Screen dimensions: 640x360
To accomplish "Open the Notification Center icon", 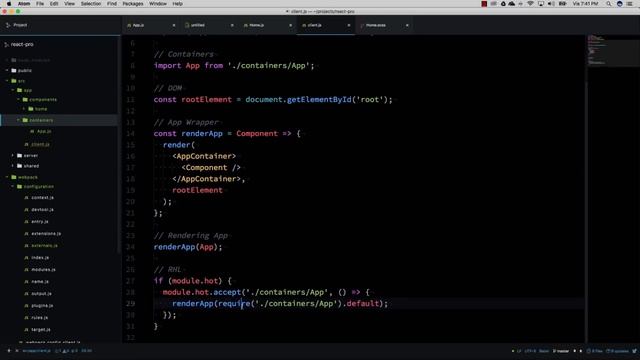I will pos(630,4).
